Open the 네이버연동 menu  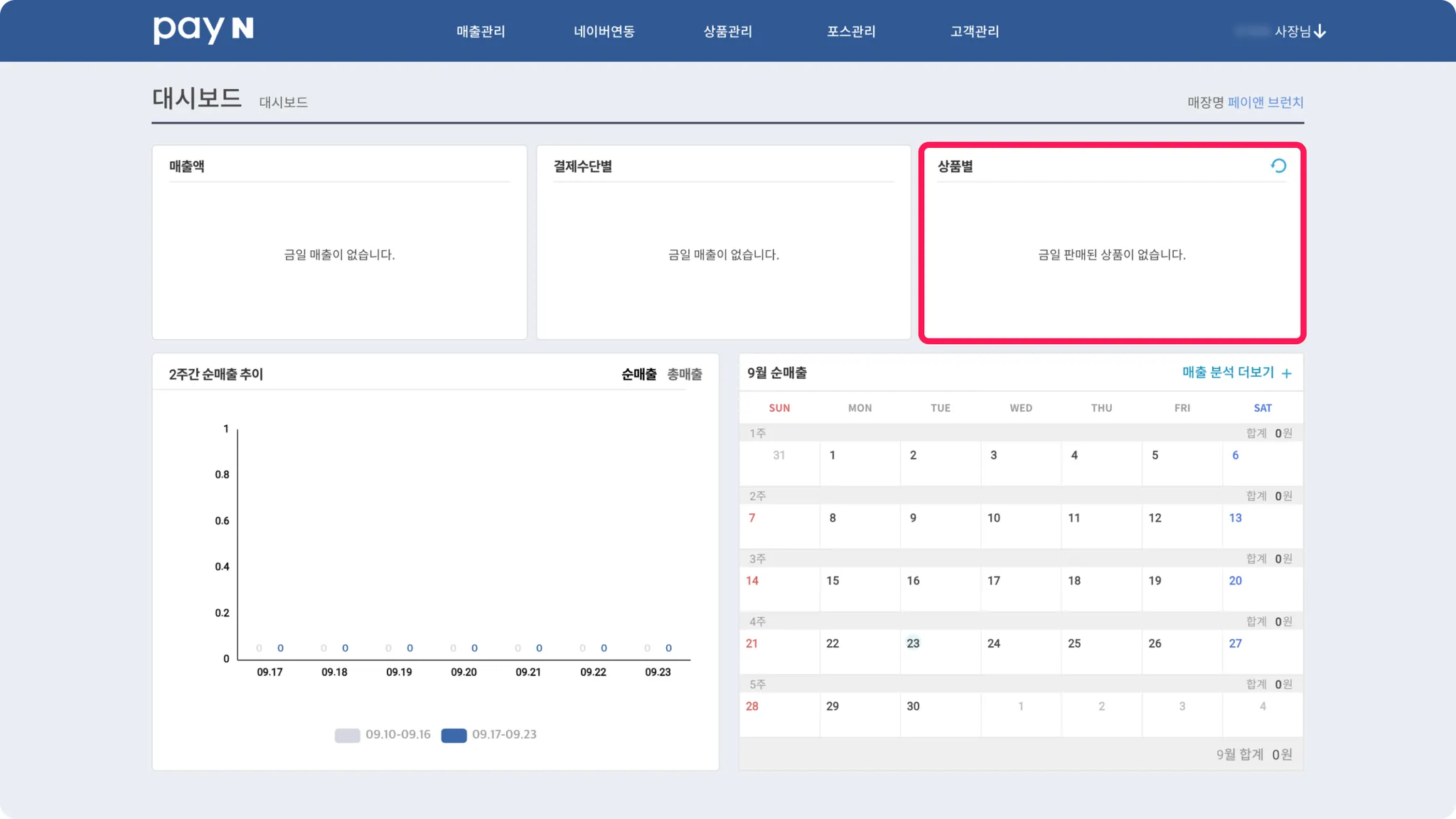tap(604, 31)
